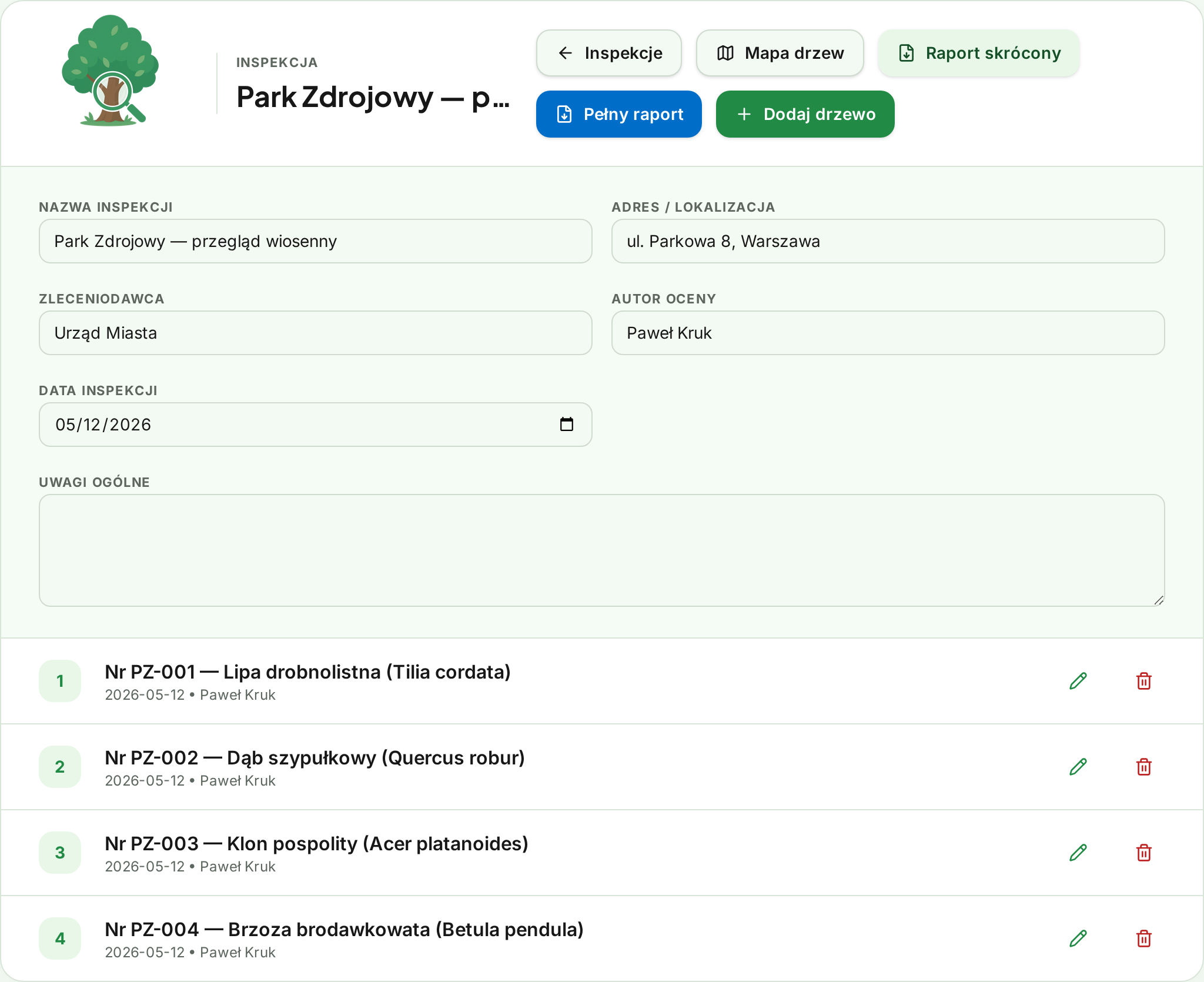Delete tree PZ-004 Brzoza brodawkowata
1204x982 pixels.
pyautogui.click(x=1144, y=938)
